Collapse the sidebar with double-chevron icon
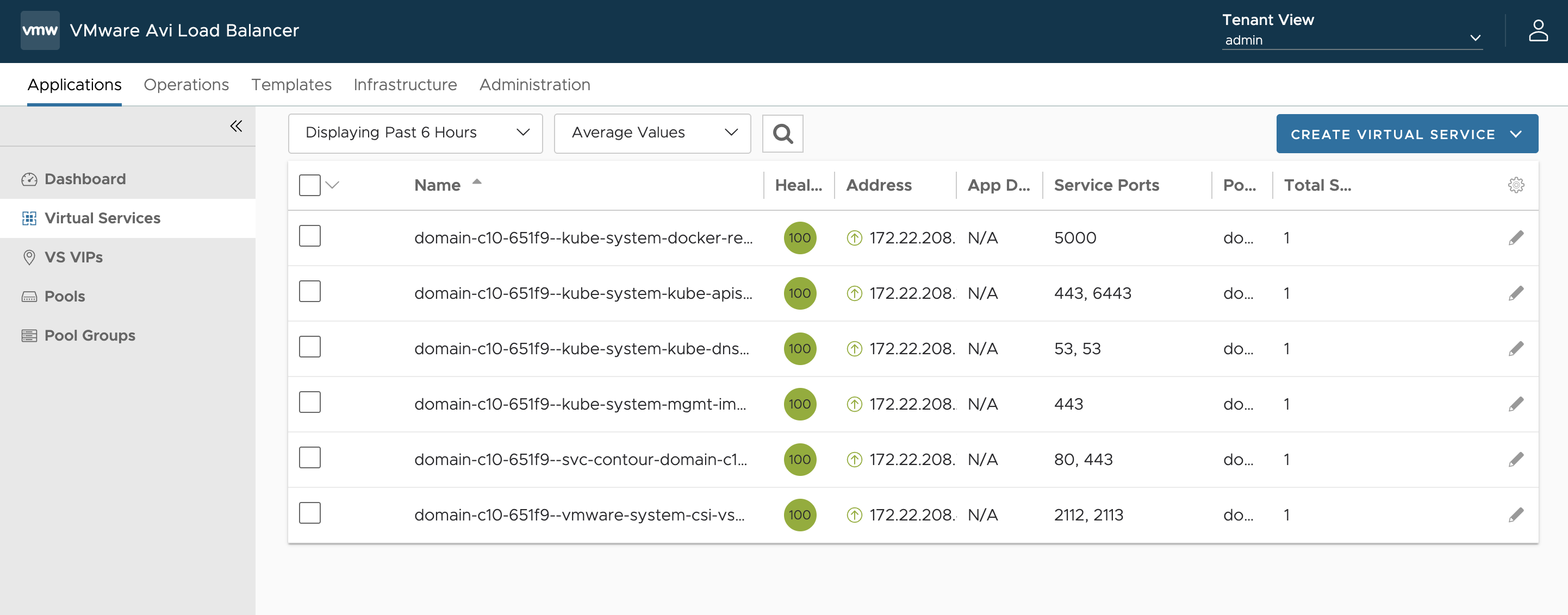 (236, 126)
